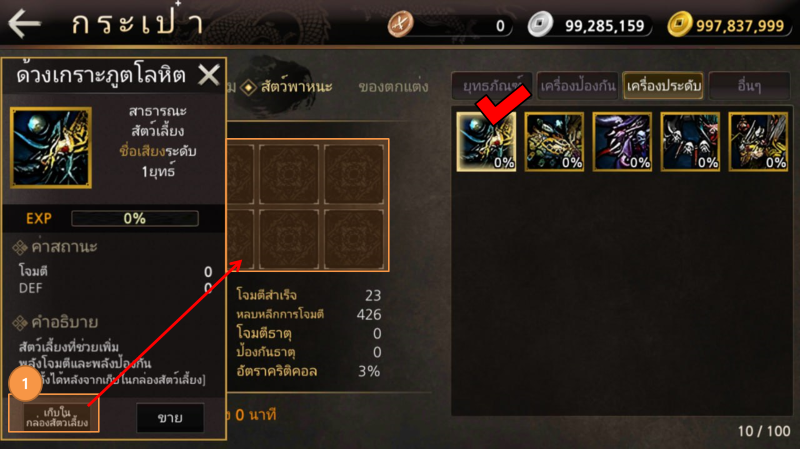800x449 pixels.
Task: Click the silver coin currency icon
Action: click(x=540, y=24)
